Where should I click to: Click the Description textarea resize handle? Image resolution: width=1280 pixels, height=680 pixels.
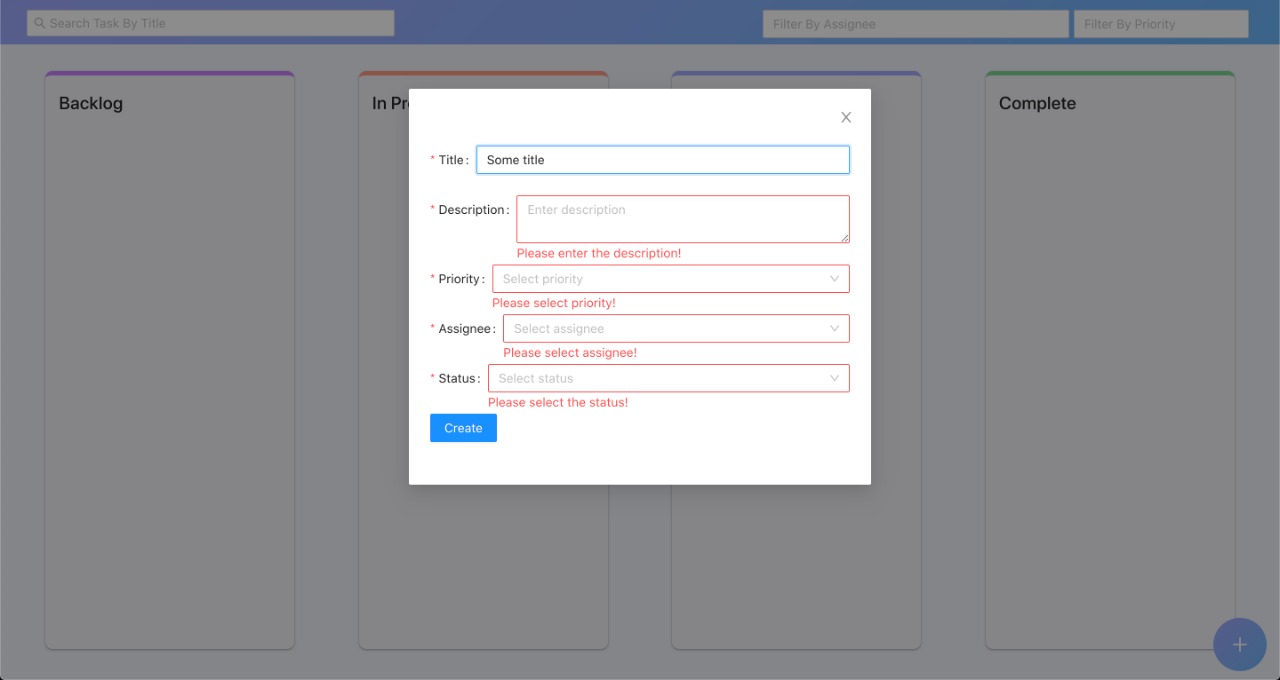point(845,239)
